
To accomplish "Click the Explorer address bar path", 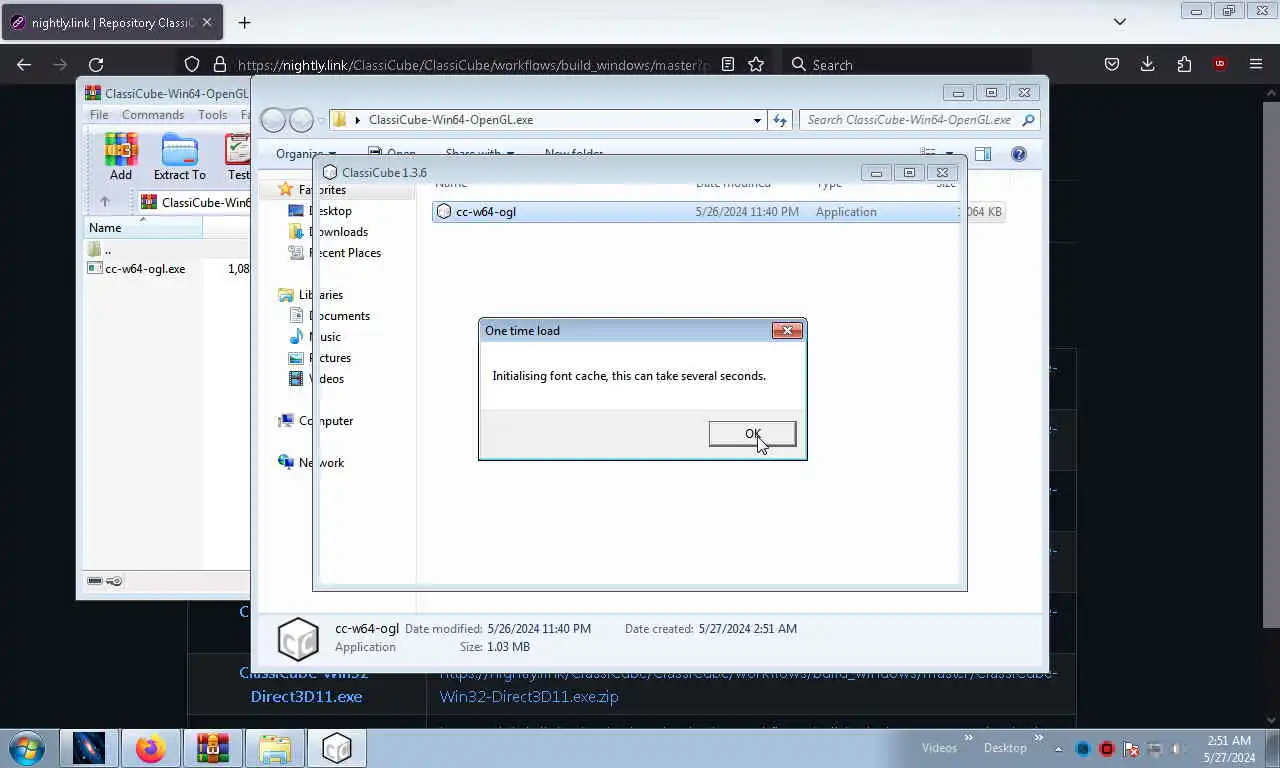I will point(451,119).
